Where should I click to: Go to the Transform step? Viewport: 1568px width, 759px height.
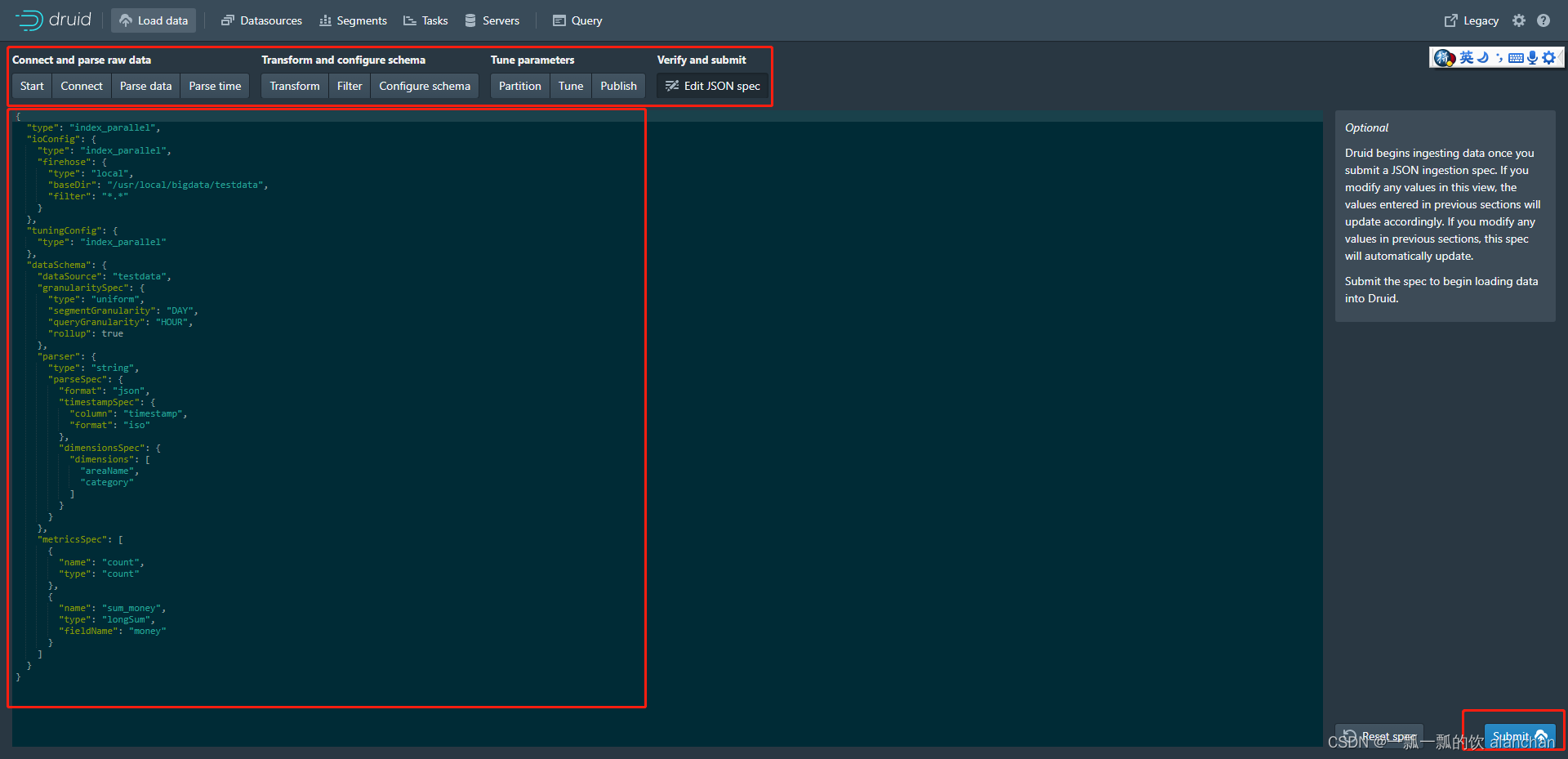point(295,86)
